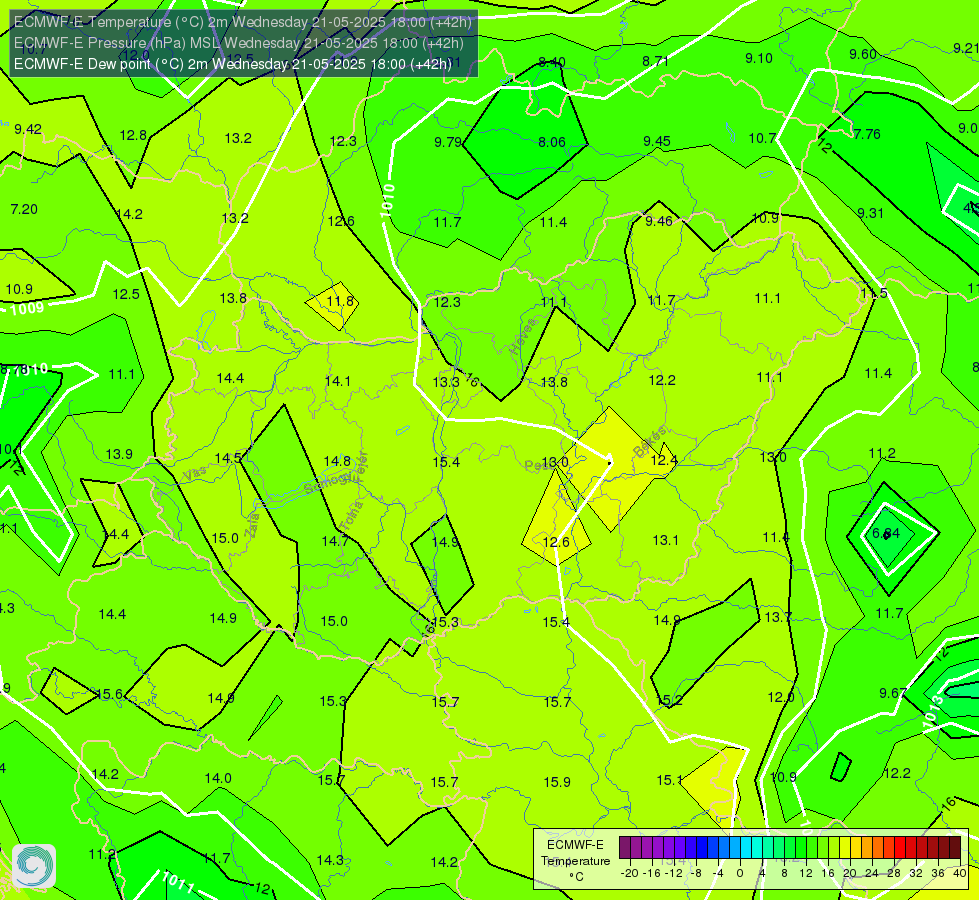Click the 13.9 temperature value
Viewport: 979px width, 900px height.
[119, 453]
